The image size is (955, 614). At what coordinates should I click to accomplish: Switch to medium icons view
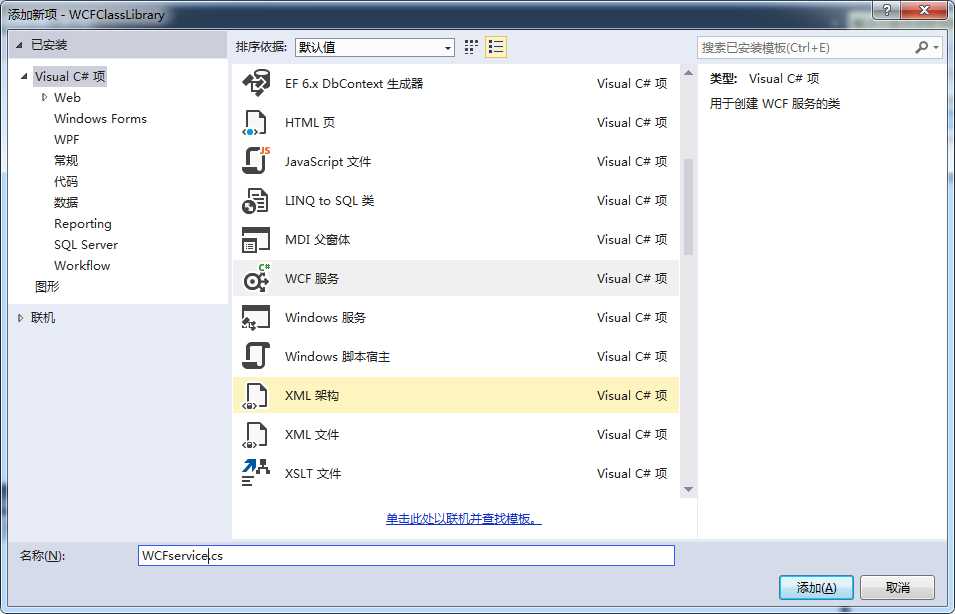[x=471, y=47]
